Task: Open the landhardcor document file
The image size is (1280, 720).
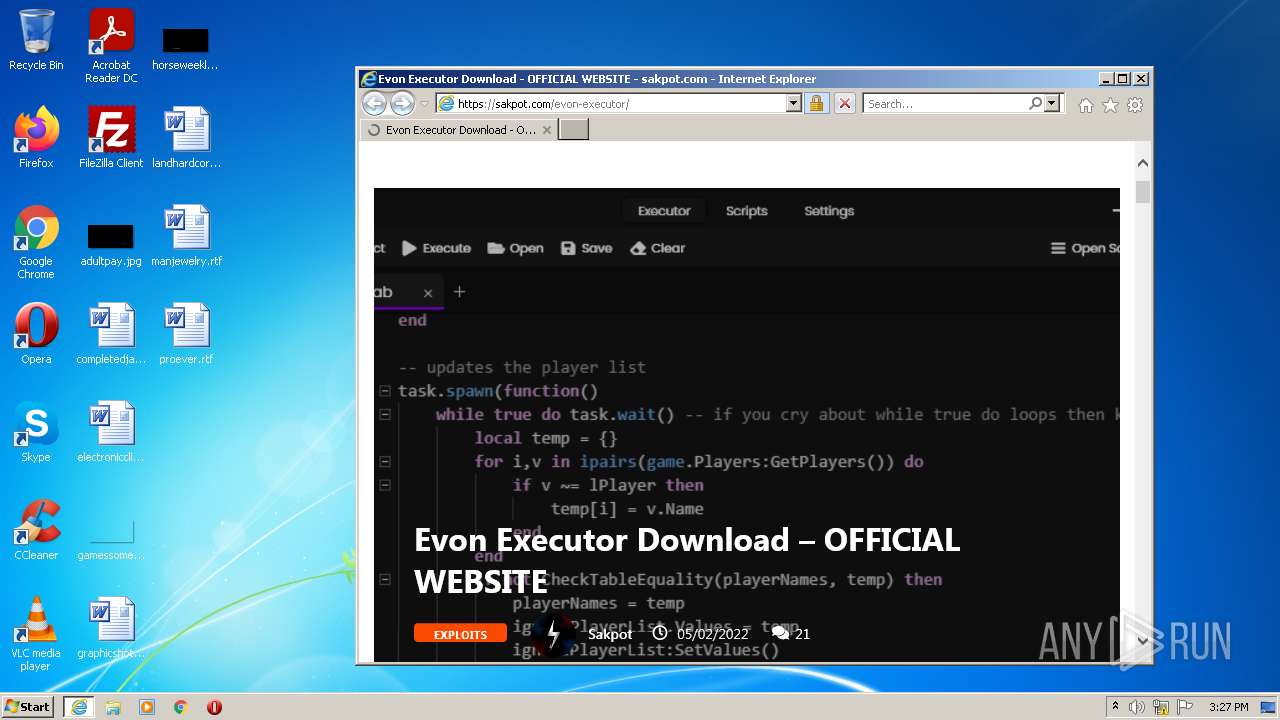Action: (x=186, y=138)
